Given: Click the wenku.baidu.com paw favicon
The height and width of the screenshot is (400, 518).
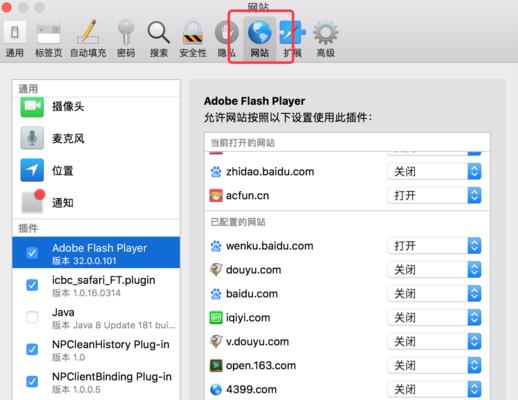Looking at the screenshot, I should [x=216, y=246].
